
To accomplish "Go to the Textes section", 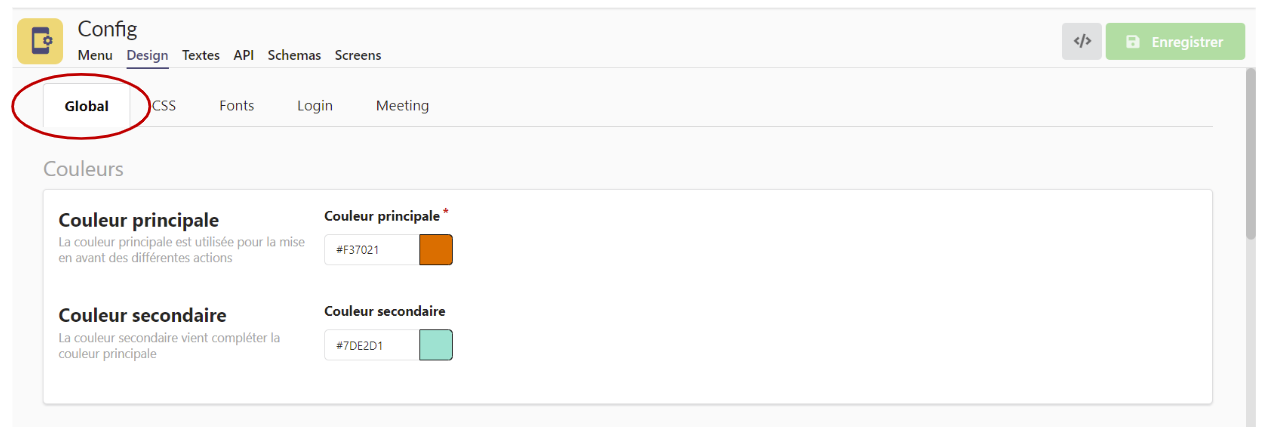I will tap(201, 56).
